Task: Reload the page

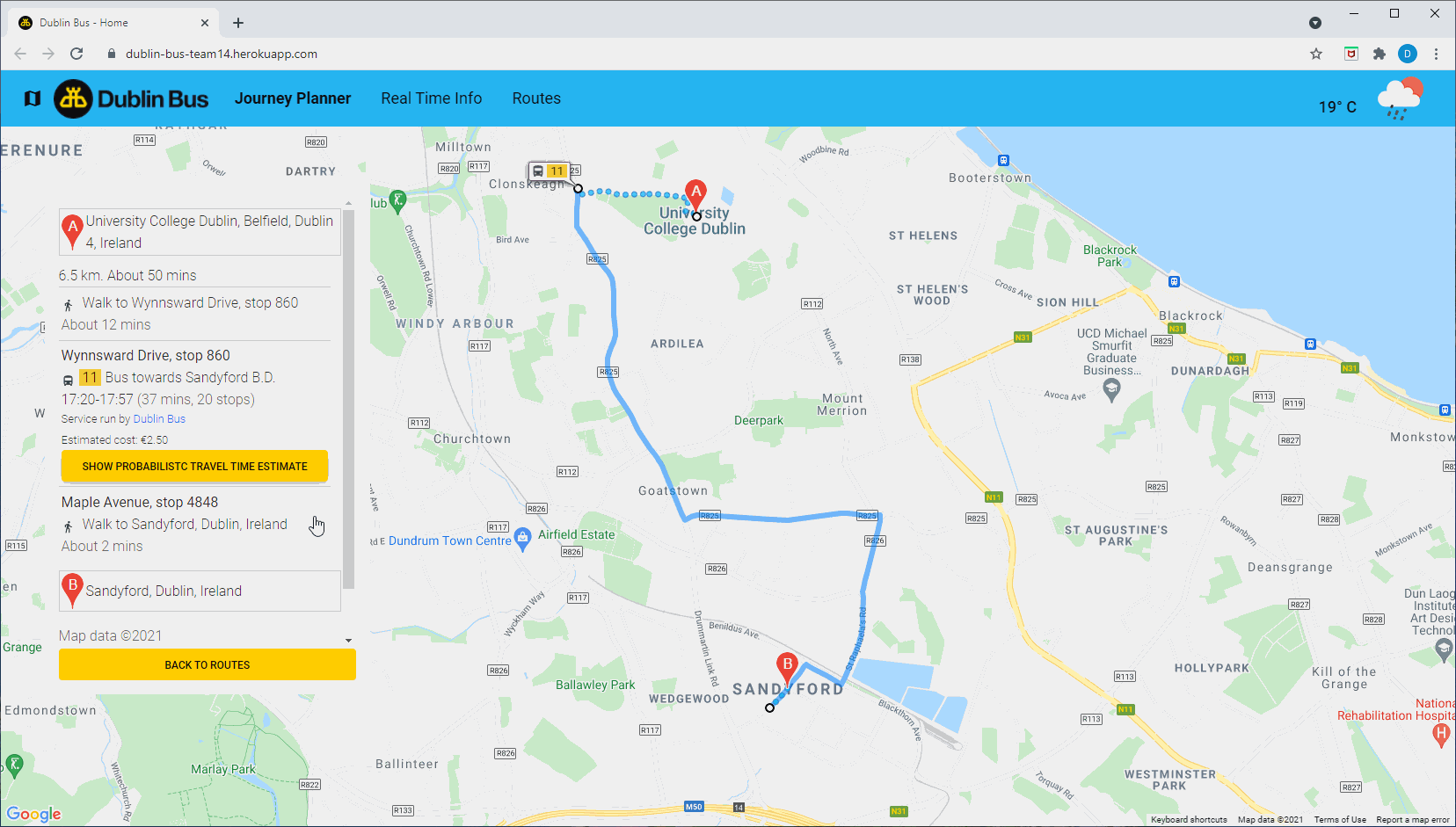Action: pos(76,54)
